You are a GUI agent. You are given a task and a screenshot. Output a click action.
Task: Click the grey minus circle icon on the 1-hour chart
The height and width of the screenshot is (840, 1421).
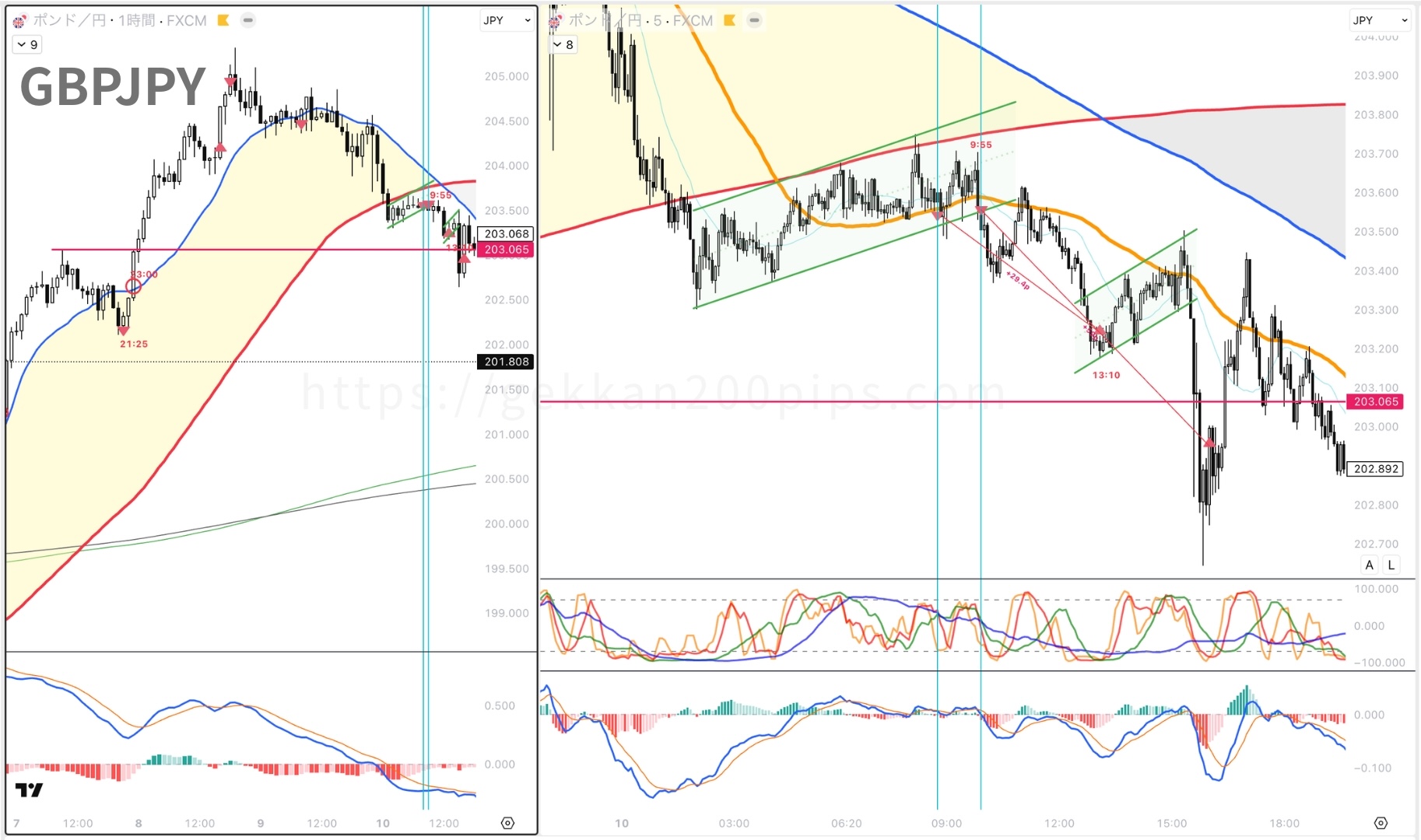[x=247, y=20]
